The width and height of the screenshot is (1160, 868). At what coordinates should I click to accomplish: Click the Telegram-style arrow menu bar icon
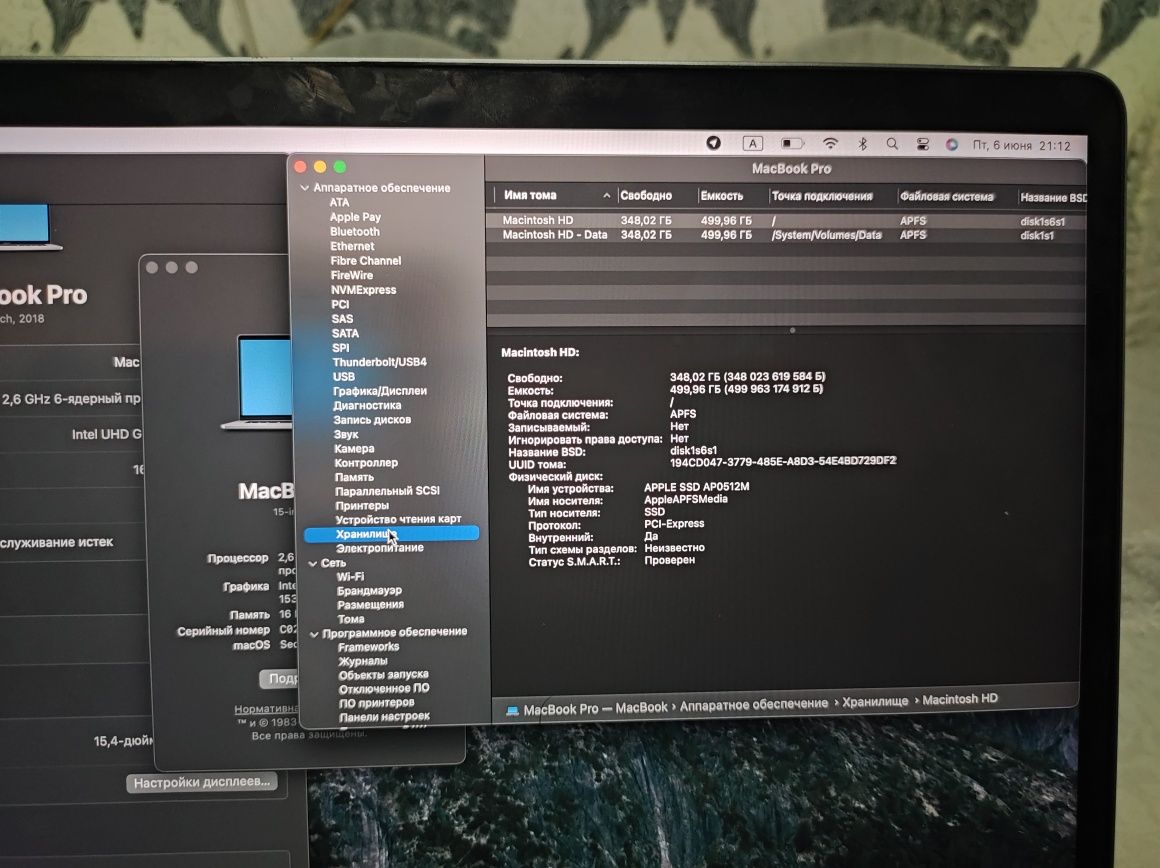714,143
